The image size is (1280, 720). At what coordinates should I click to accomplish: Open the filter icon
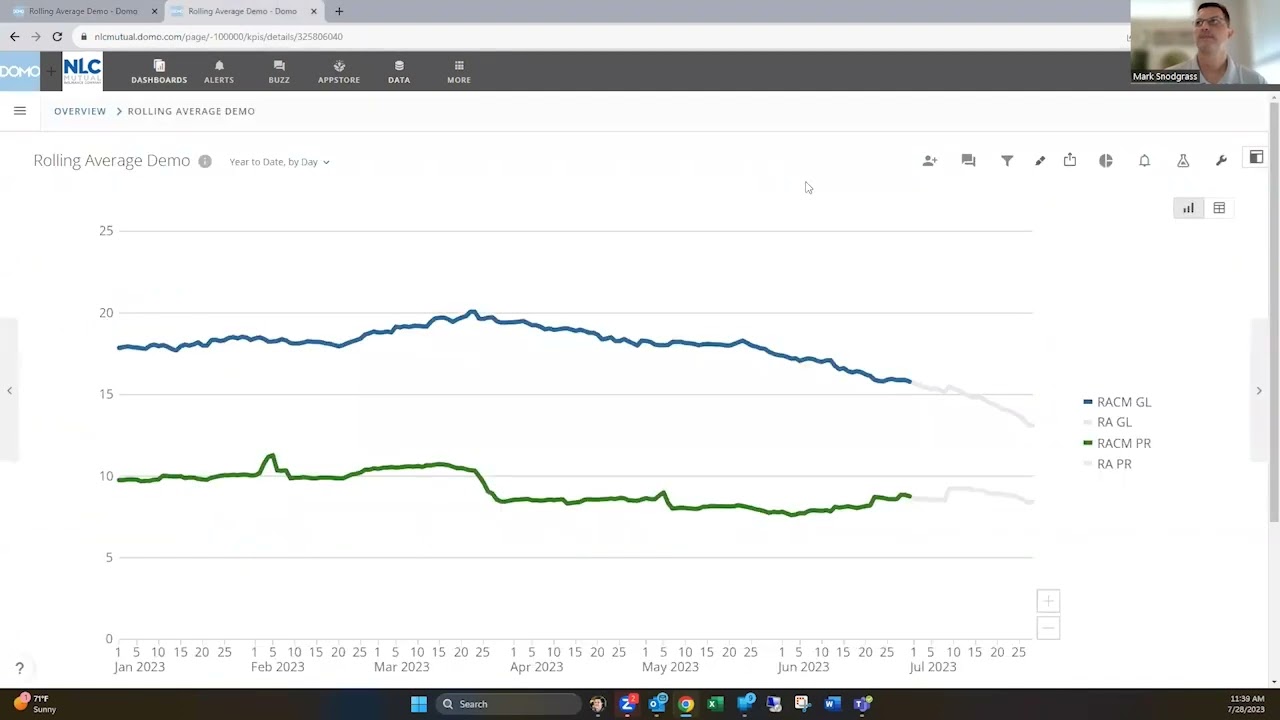tap(1007, 160)
